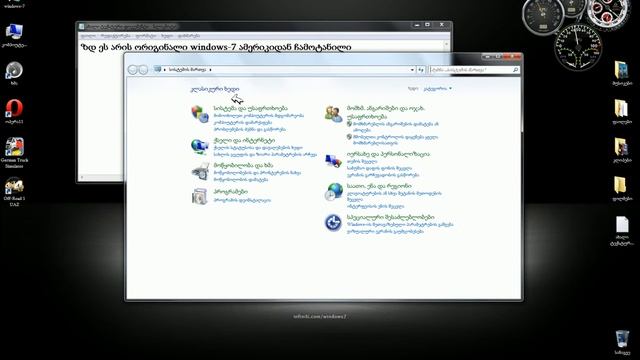640x360 pixels.
Task: Click the Control Panel forward arrow button
Action: [143, 69]
